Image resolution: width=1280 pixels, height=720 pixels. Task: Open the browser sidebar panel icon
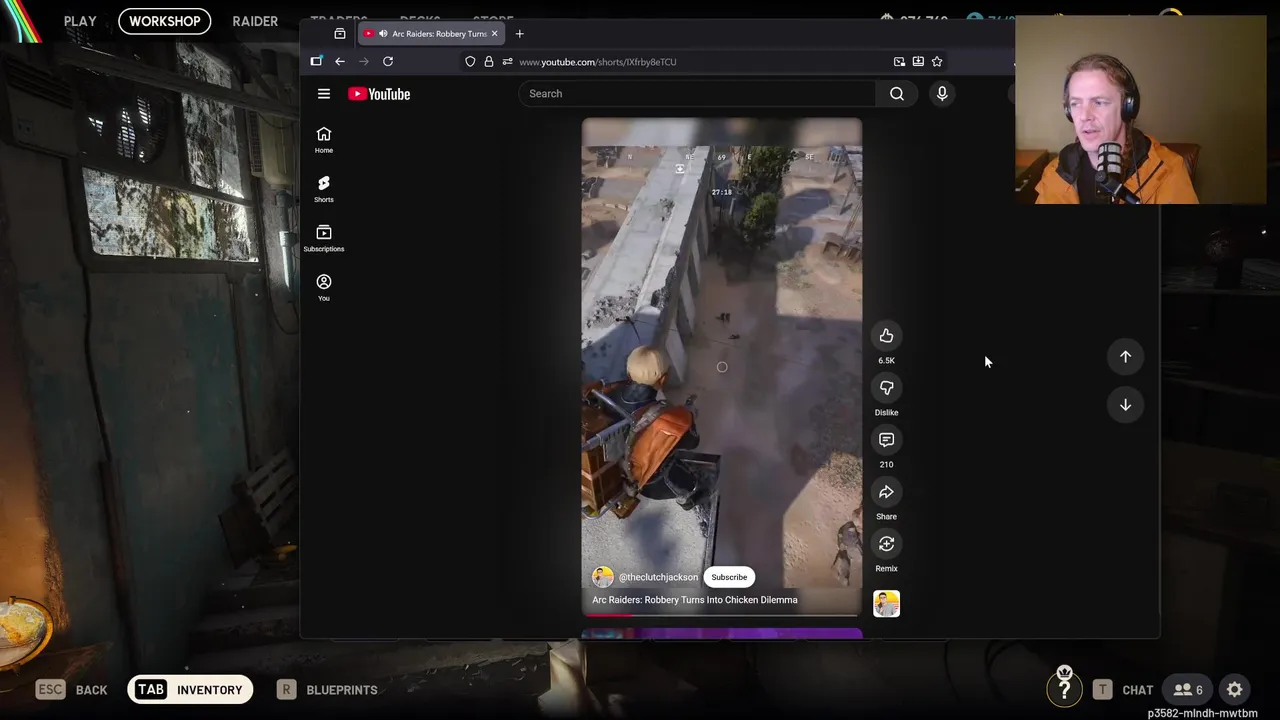(316, 62)
